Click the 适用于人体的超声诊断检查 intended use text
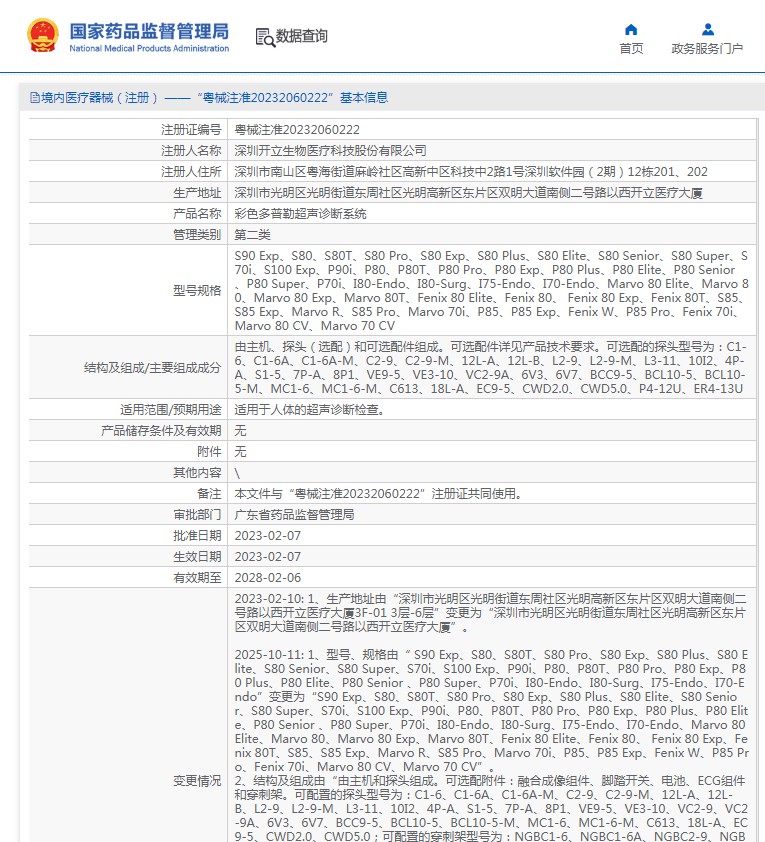This screenshot has height=842, width=765. (x=308, y=410)
